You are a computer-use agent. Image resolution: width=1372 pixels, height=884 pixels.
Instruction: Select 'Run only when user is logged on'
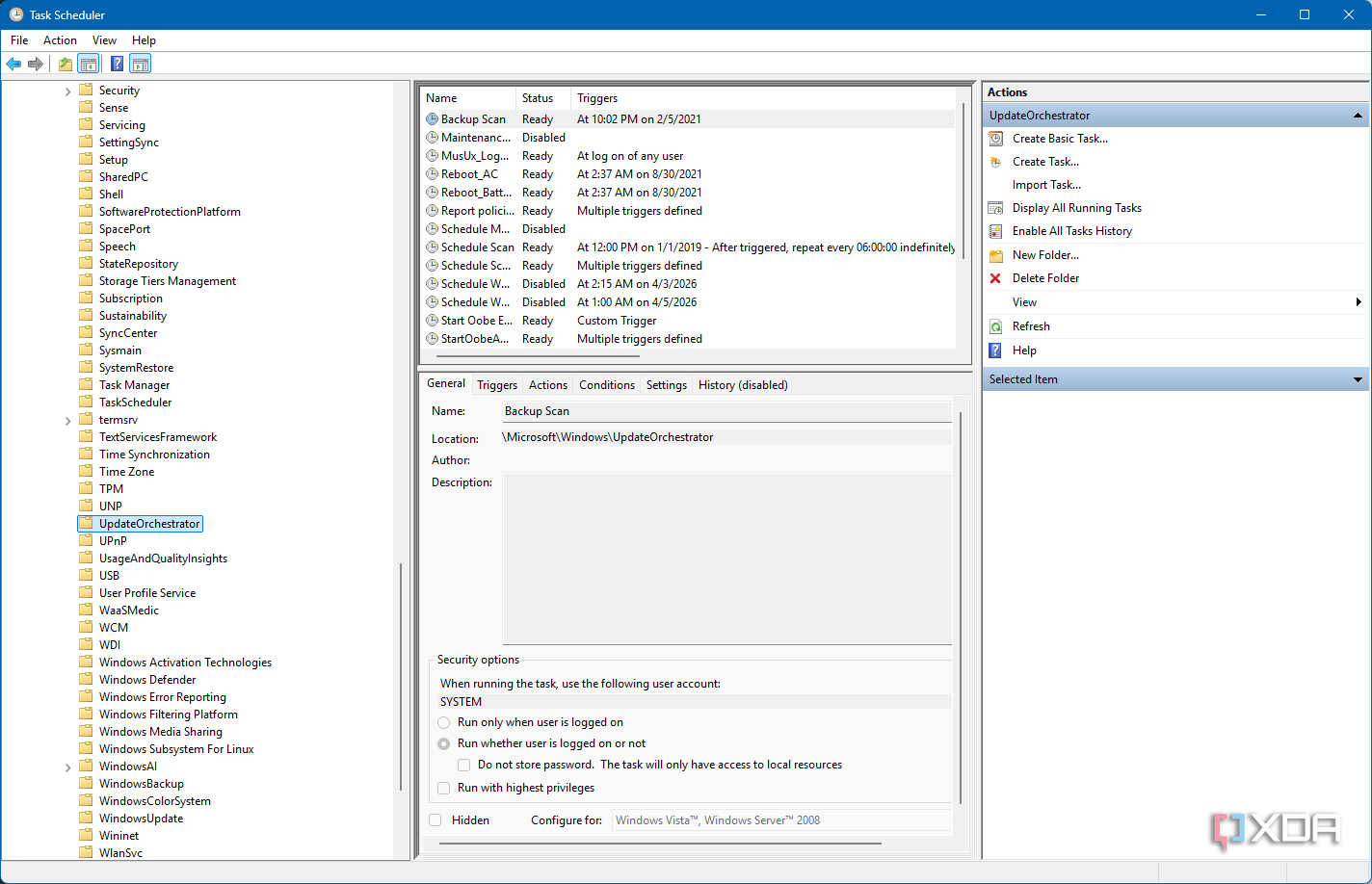(444, 722)
